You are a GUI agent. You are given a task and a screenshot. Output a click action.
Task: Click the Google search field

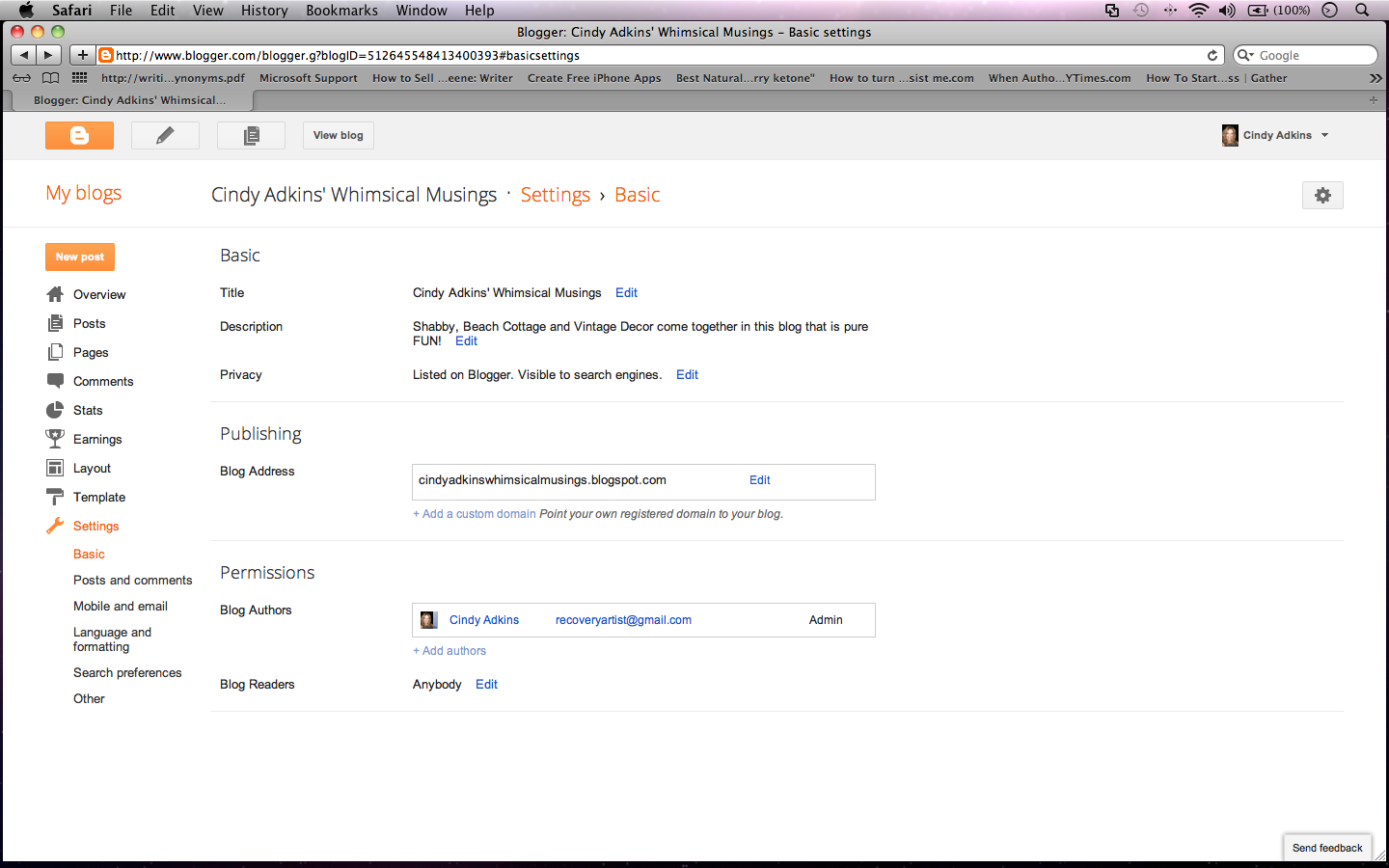(x=1305, y=55)
